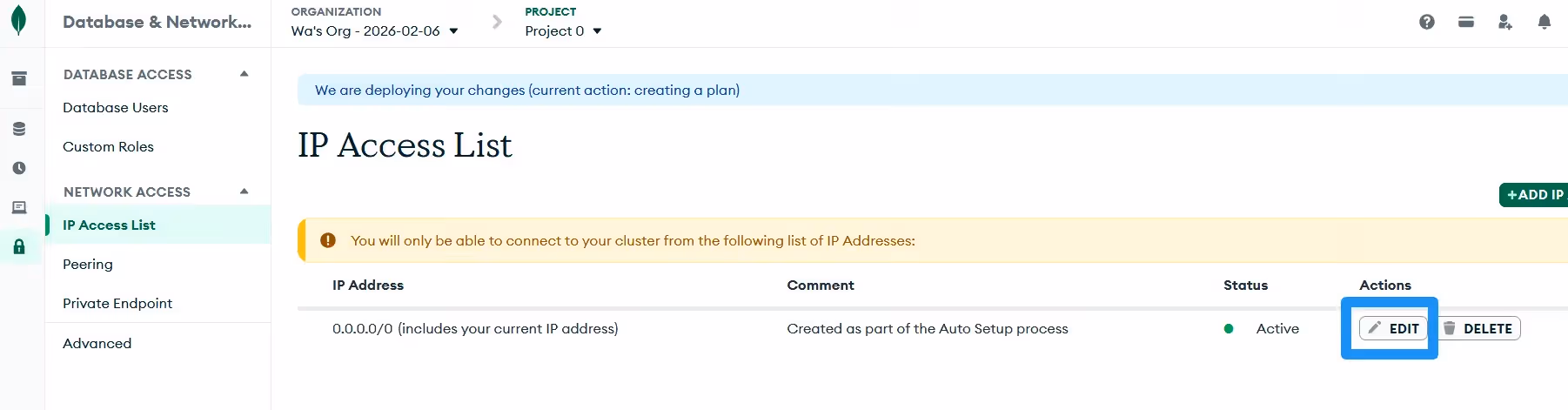Open Private Endpoint page

pos(117,304)
